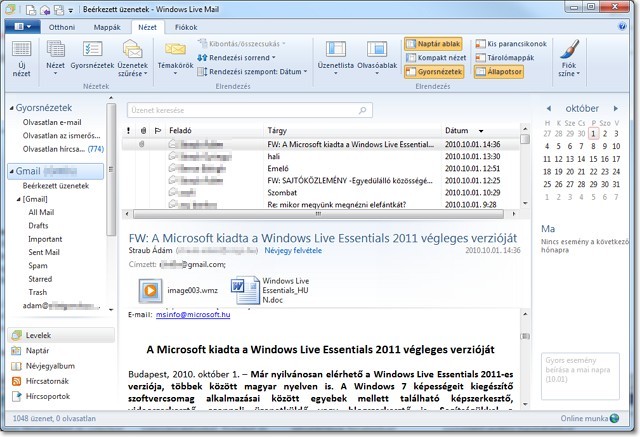Open Hírcsatornák feeds section
This screenshot has width=640, height=437.
point(40,381)
